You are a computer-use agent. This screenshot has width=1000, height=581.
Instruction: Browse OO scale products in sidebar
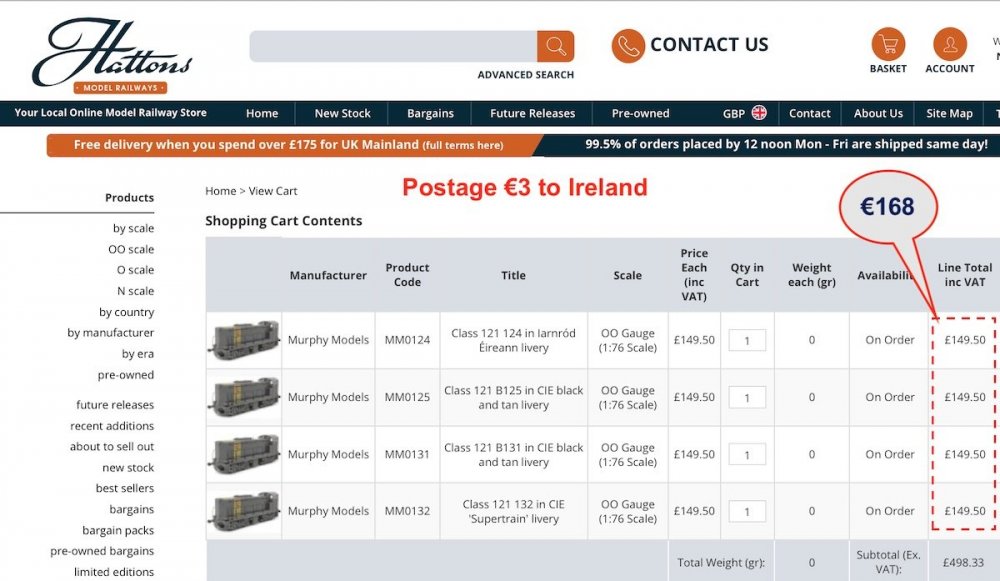(x=131, y=249)
